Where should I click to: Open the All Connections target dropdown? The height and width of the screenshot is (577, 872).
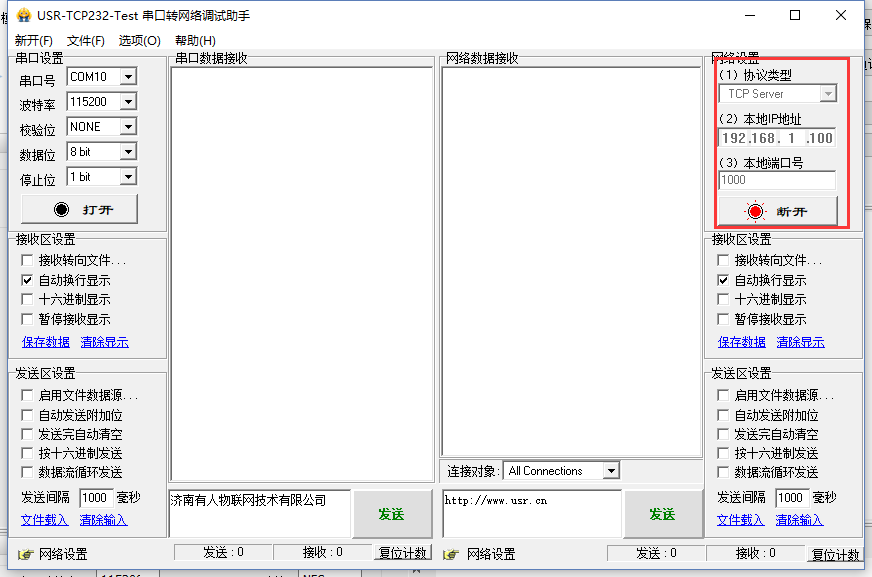coord(611,471)
